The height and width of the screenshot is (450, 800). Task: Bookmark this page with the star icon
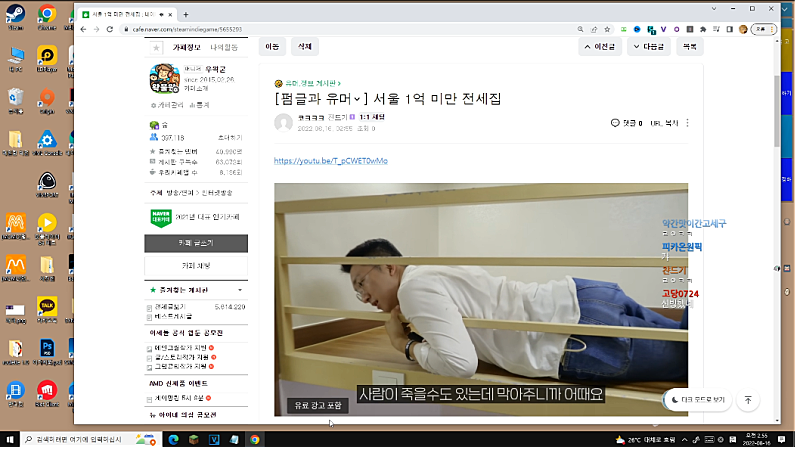(607, 30)
